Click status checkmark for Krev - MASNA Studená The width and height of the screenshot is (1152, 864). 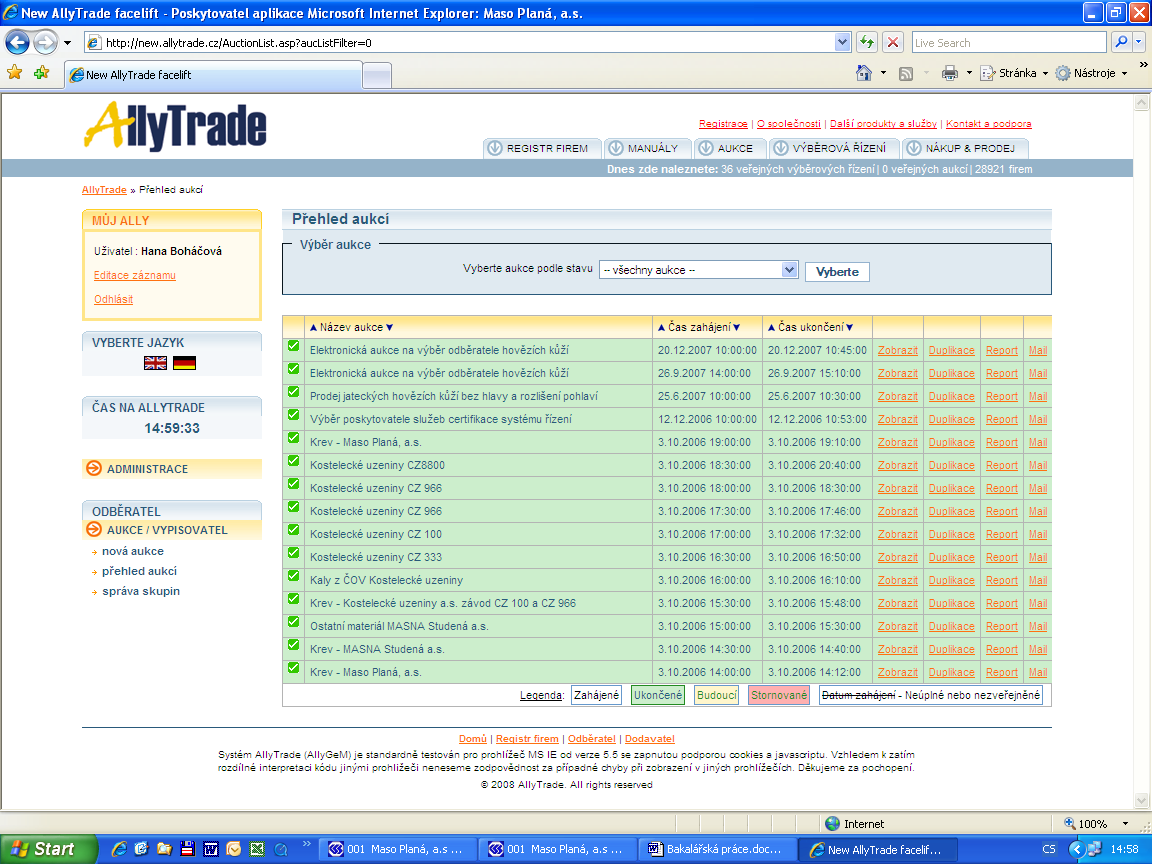tap(293, 644)
